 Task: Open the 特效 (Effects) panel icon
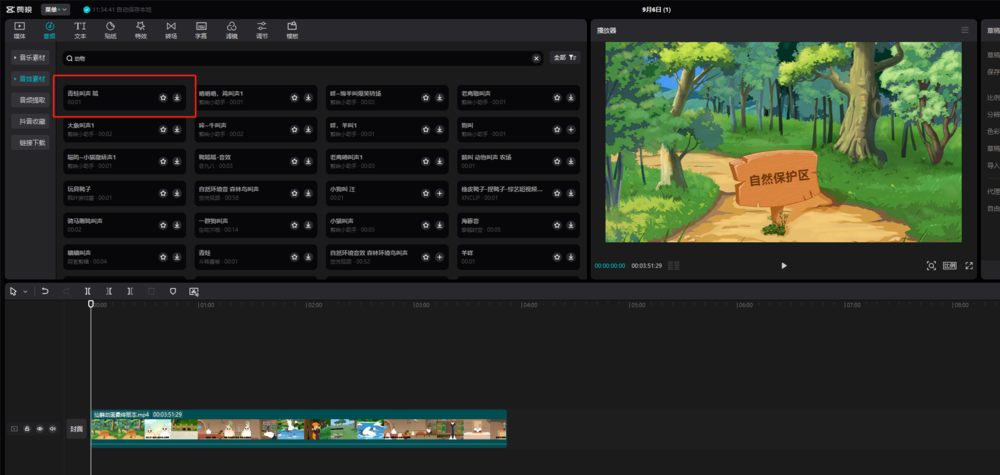[x=141, y=29]
